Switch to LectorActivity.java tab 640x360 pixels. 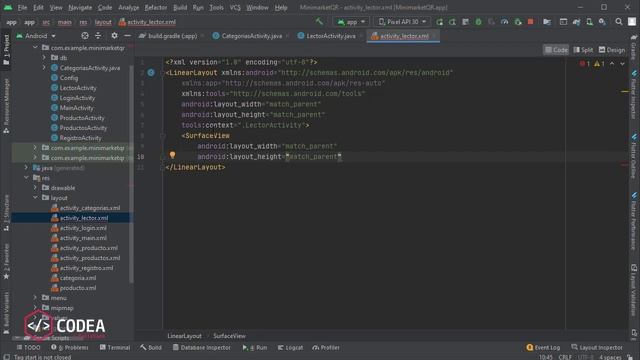point(330,36)
